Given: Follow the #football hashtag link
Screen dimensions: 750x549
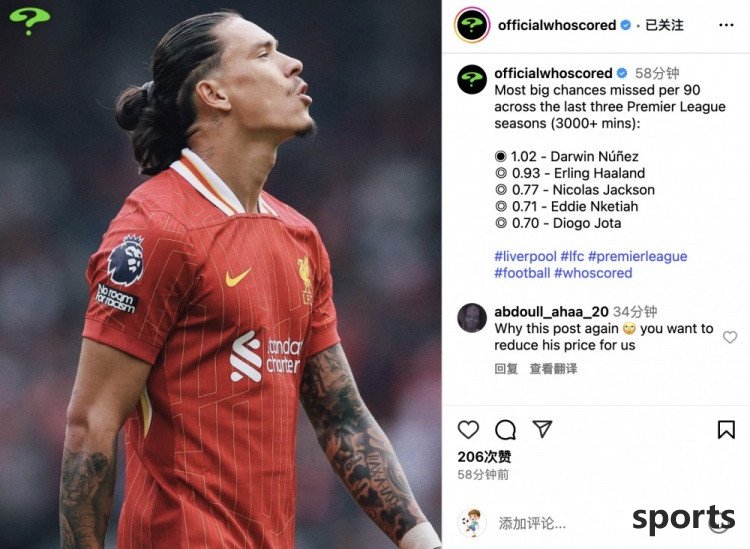Looking at the screenshot, I should pos(522,273).
